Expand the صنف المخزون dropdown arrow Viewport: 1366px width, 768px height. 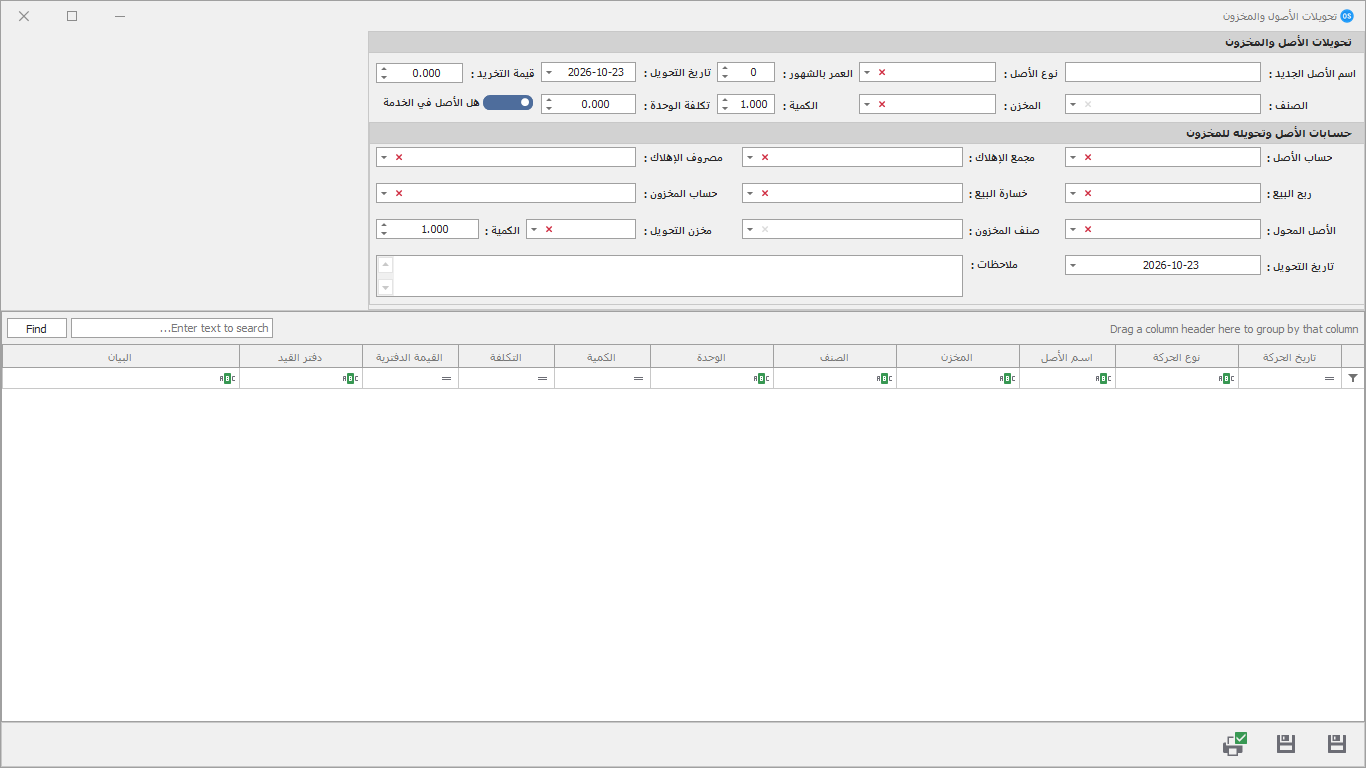click(750, 230)
